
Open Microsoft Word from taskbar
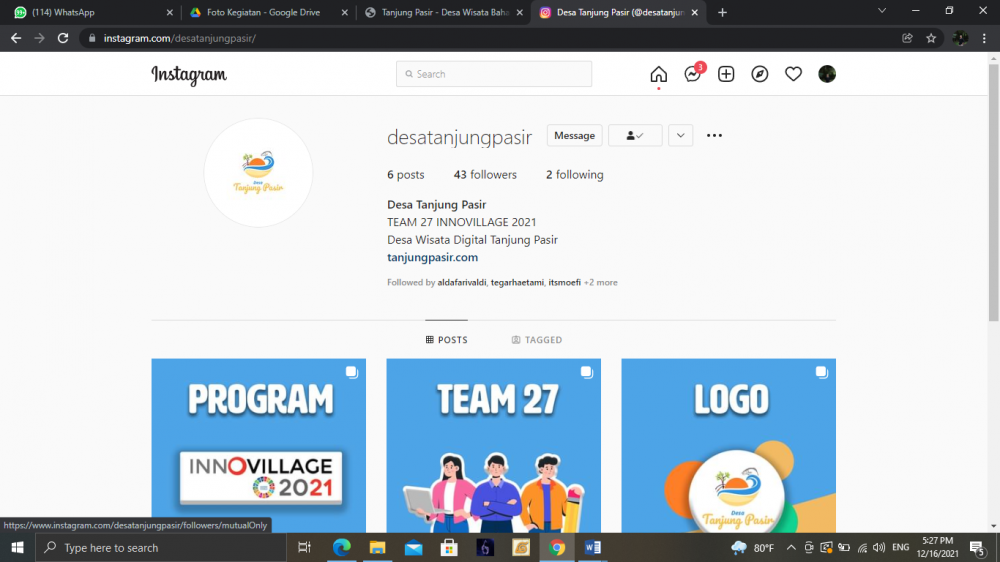(x=592, y=547)
